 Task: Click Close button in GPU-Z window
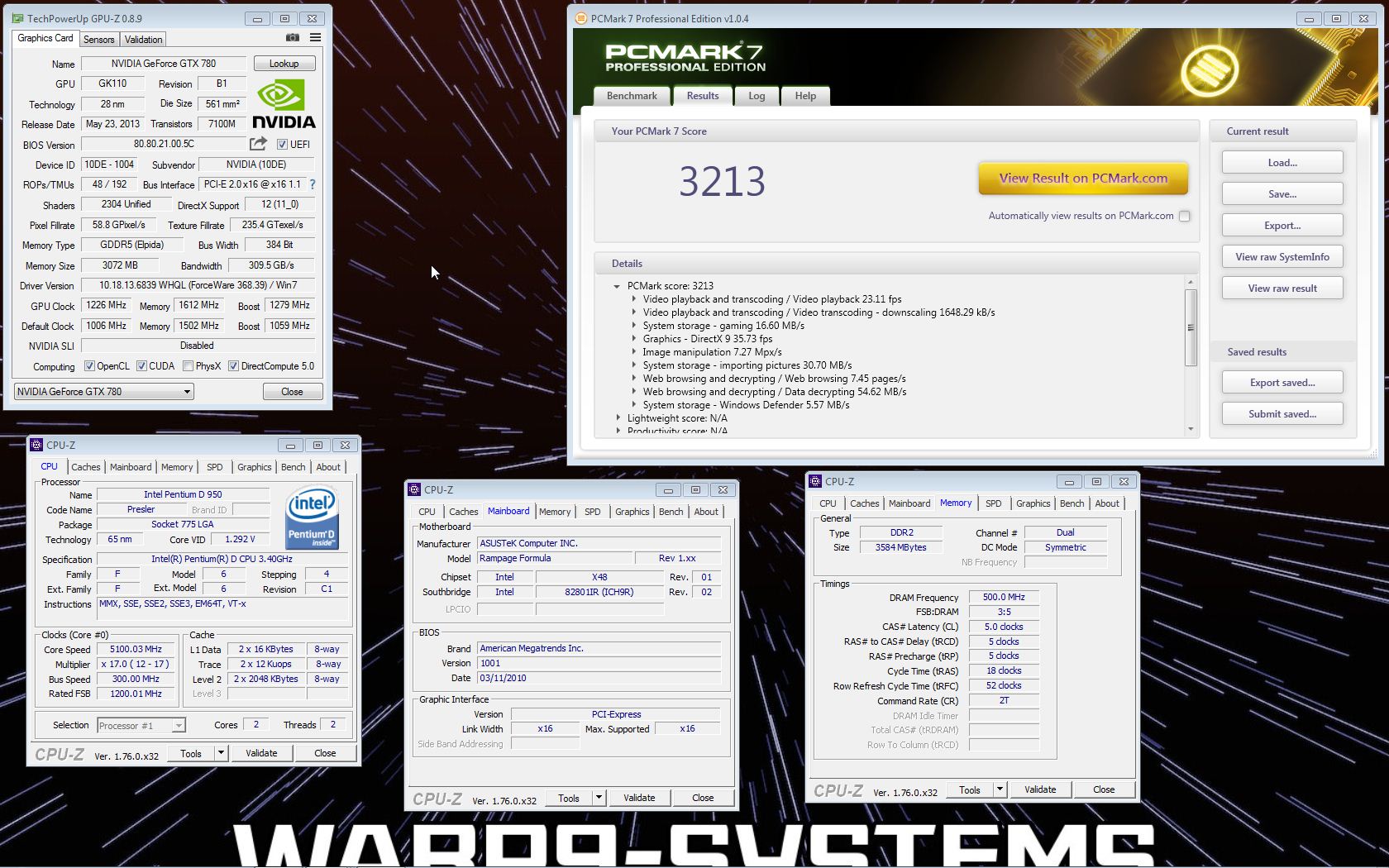292,392
